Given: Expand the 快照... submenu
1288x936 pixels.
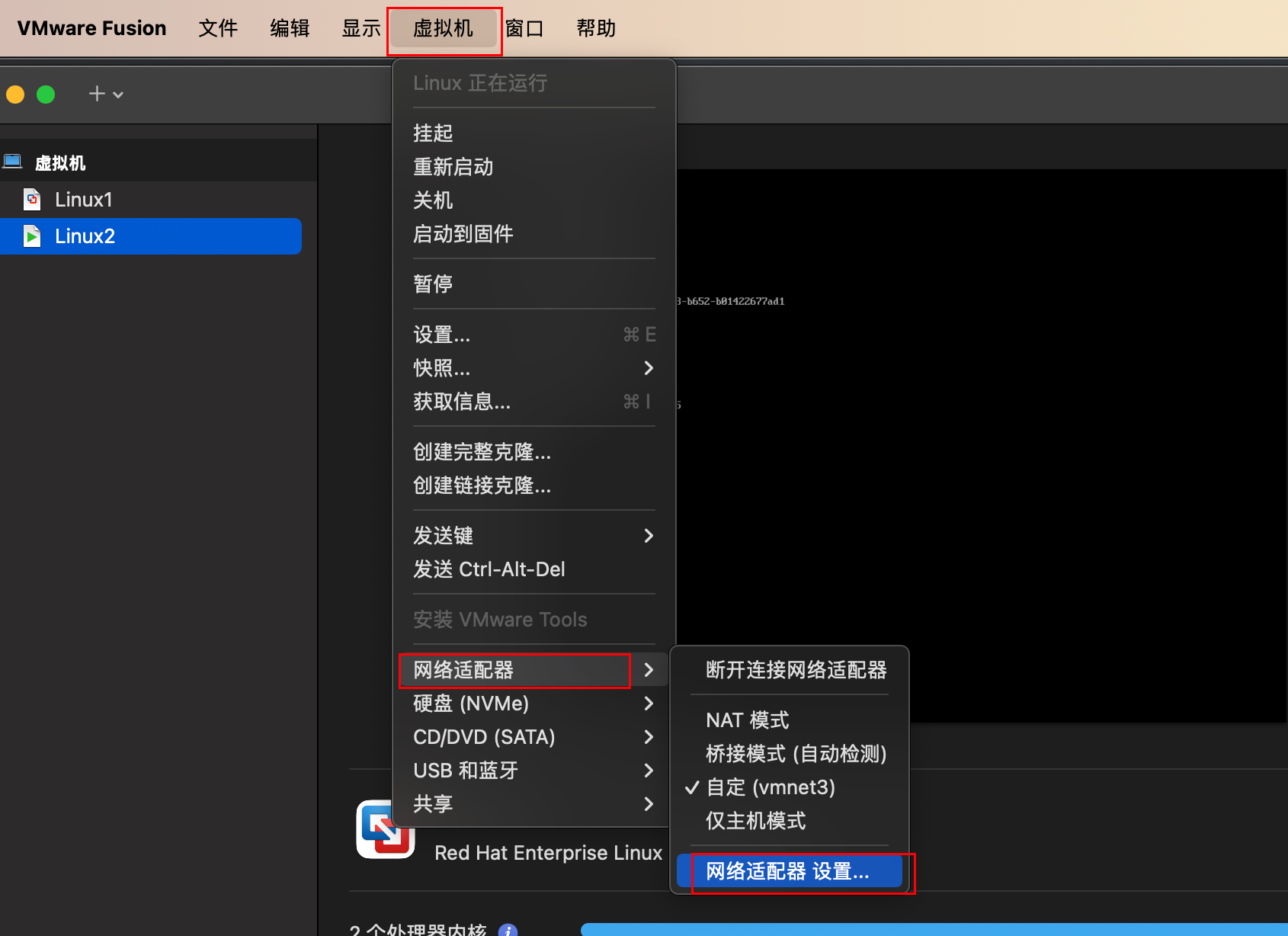Looking at the screenshot, I should pyautogui.click(x=533, y=368).
